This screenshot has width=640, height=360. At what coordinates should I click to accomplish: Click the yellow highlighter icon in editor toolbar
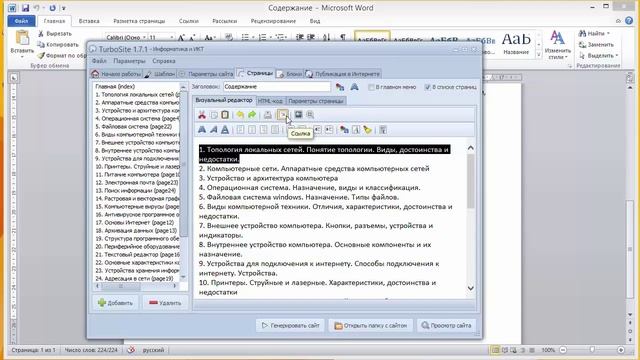[368, 130]
